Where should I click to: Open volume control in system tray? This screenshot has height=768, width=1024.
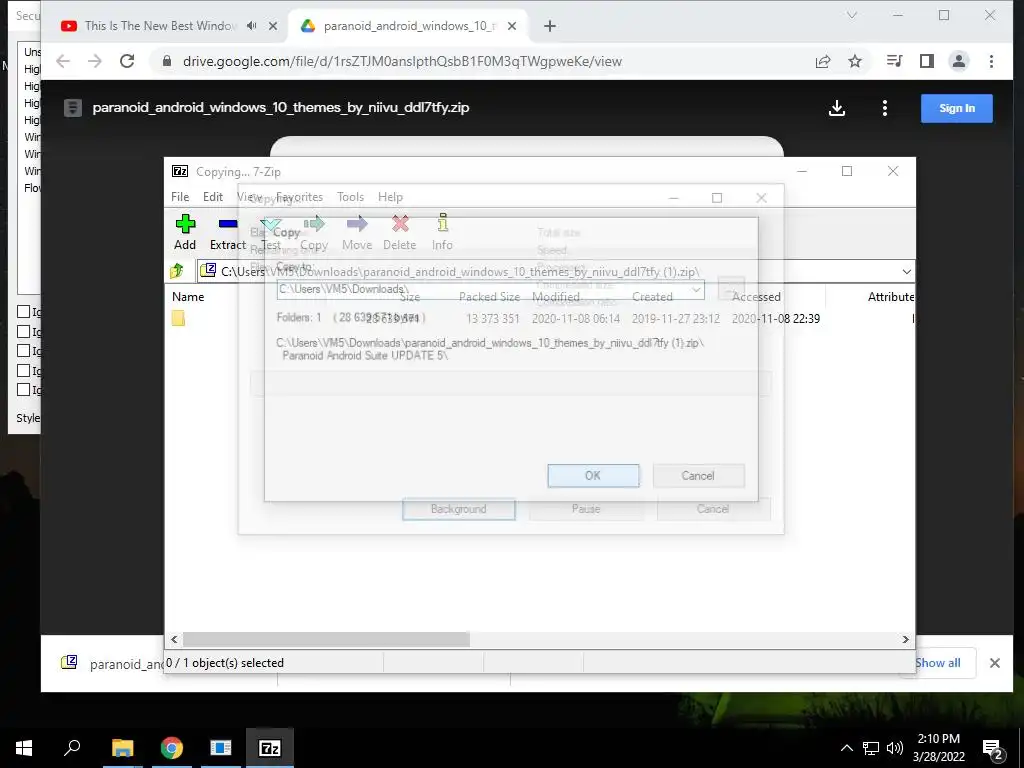click(x=895, y=748)
